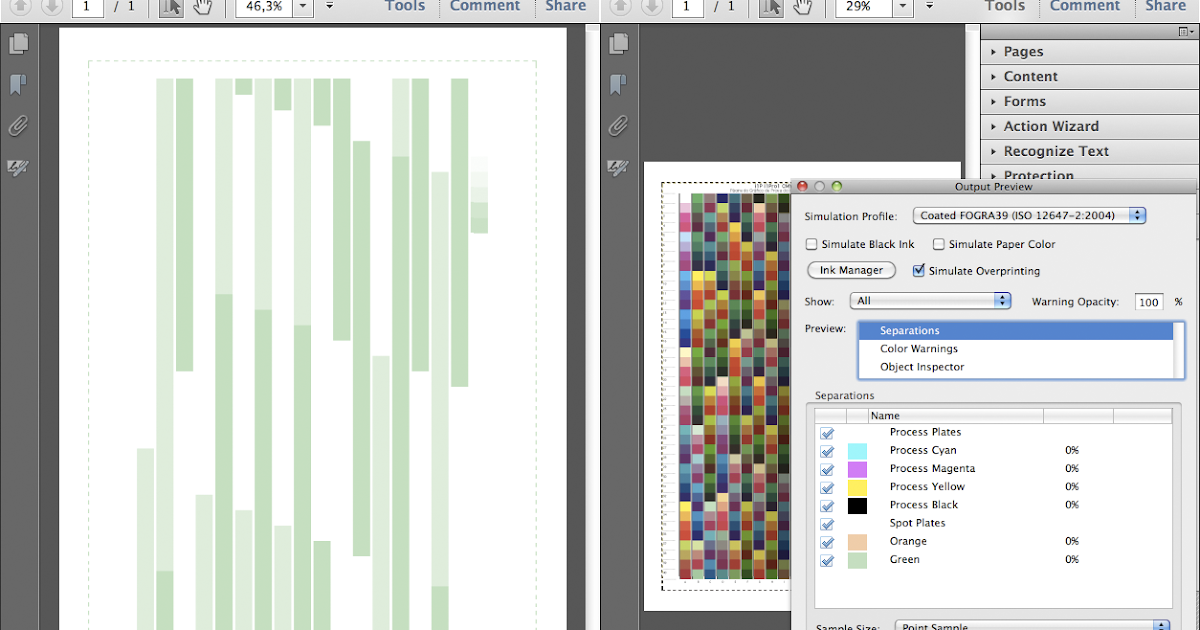Select Object Inspector in Preview list
The width and height of the screenshot is (1200, 630).
click(1015, 367)
